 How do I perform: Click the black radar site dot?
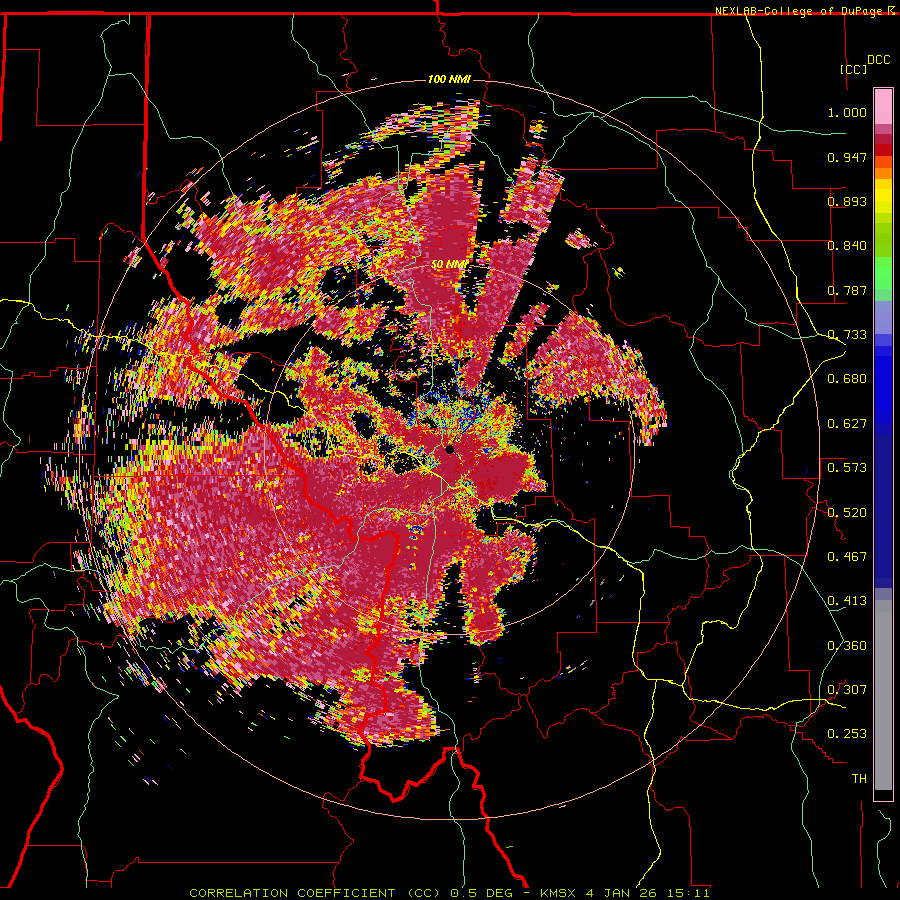pyautogui.click(x=449, y=449)
